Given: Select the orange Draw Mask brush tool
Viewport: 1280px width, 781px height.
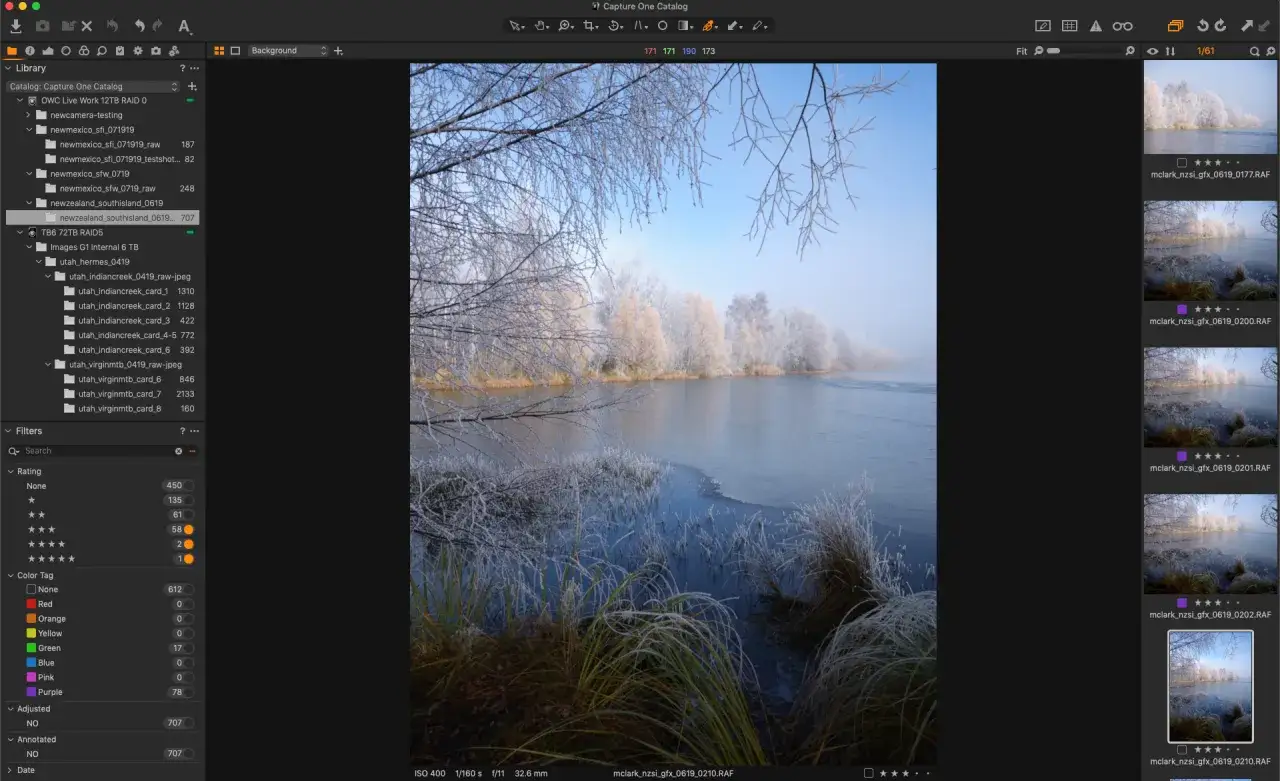Looking at the screenshot, I should [x=709, y=25].
